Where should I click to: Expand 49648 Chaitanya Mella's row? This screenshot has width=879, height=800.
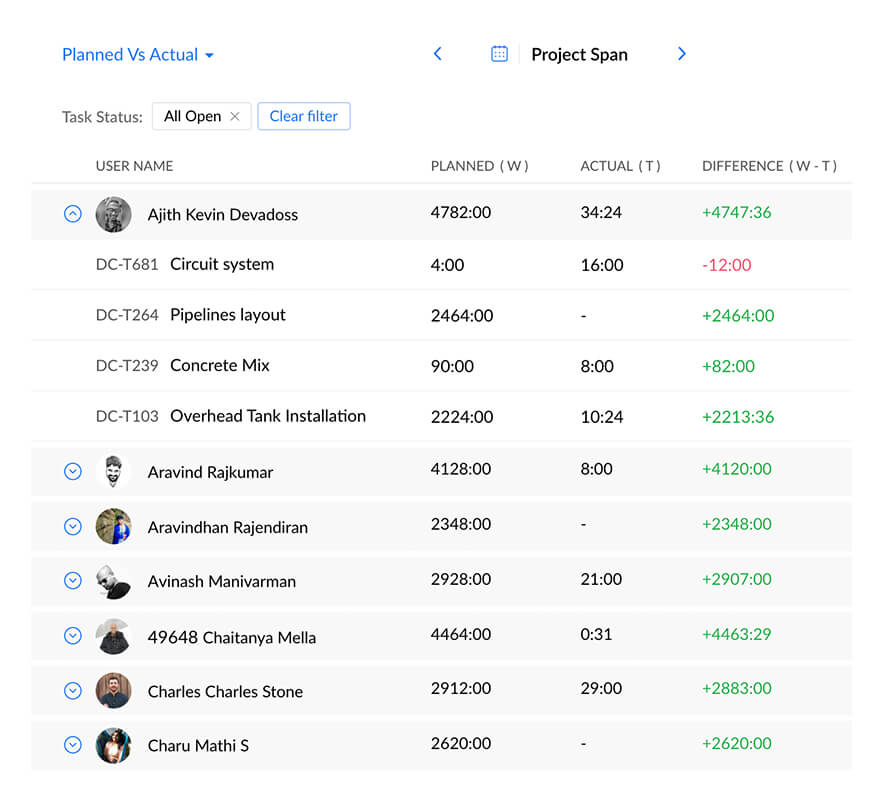pos(72,636)
